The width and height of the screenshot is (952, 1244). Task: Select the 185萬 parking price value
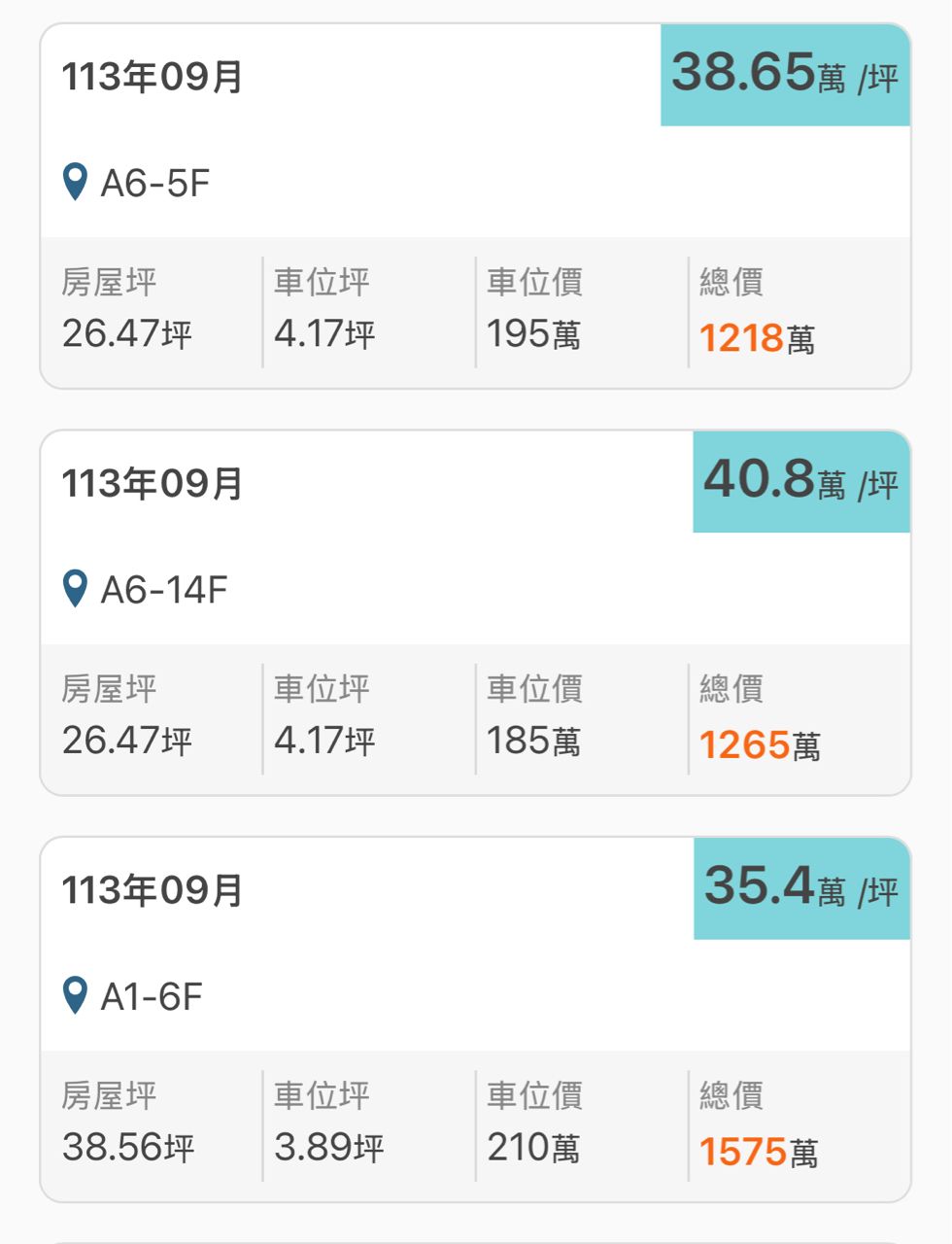point(533,741)
